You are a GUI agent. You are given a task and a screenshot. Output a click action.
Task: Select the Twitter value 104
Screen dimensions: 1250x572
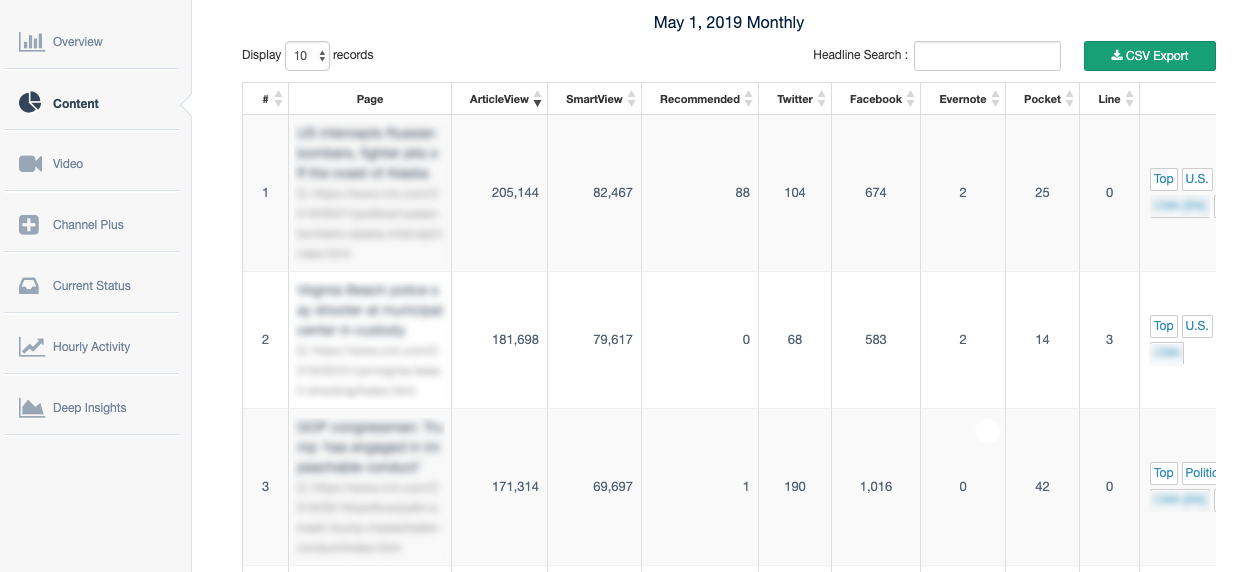coord(795,193)
